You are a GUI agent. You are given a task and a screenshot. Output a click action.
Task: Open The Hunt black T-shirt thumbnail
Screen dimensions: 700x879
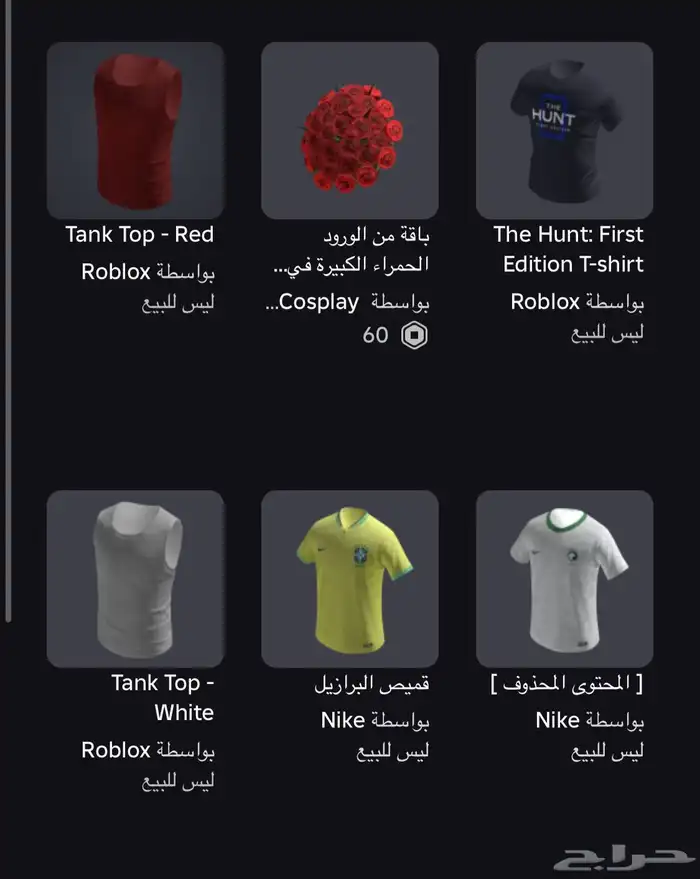564,130
